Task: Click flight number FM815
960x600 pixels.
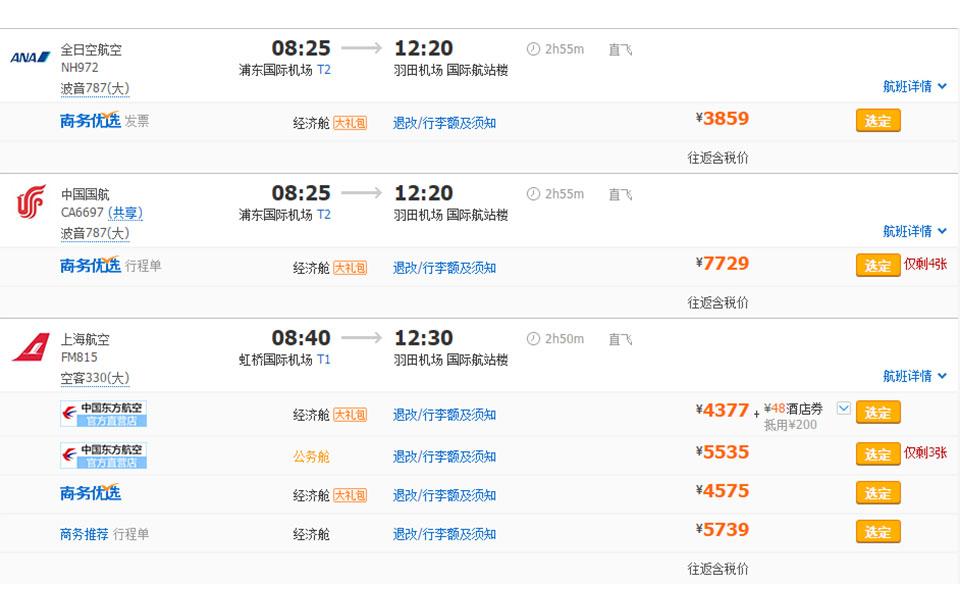Action: 79,357
